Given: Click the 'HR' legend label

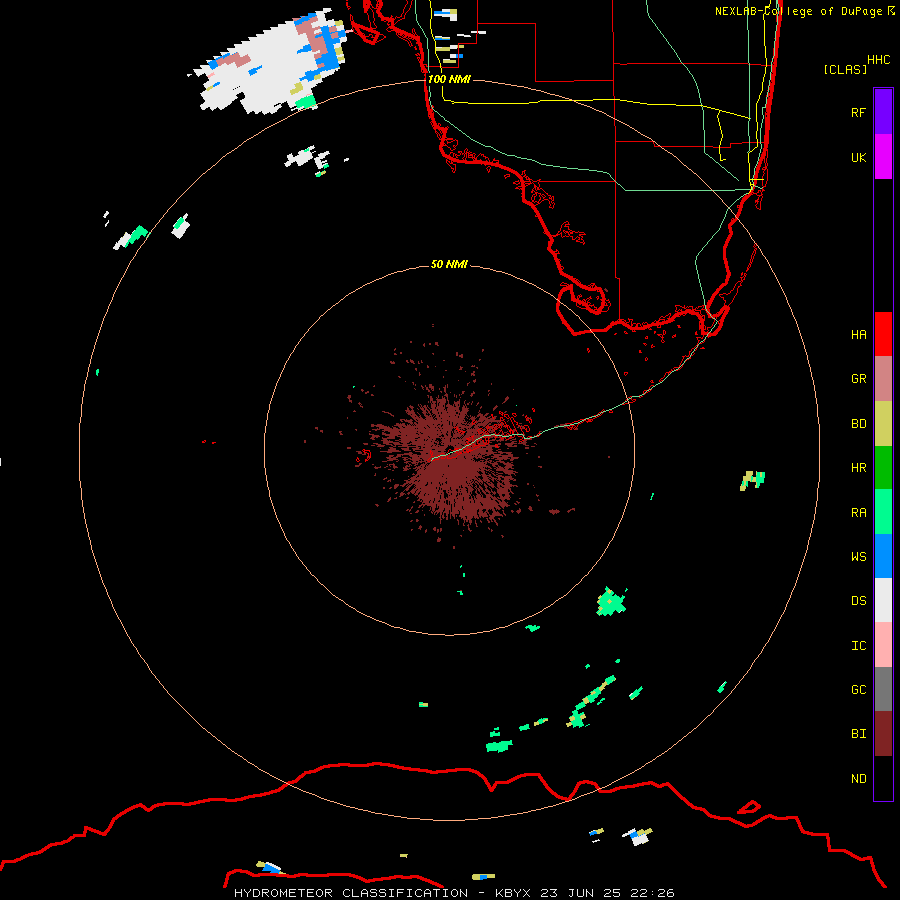Looking at the screenshot, I should pyautogui.click(x=858, y=468).
